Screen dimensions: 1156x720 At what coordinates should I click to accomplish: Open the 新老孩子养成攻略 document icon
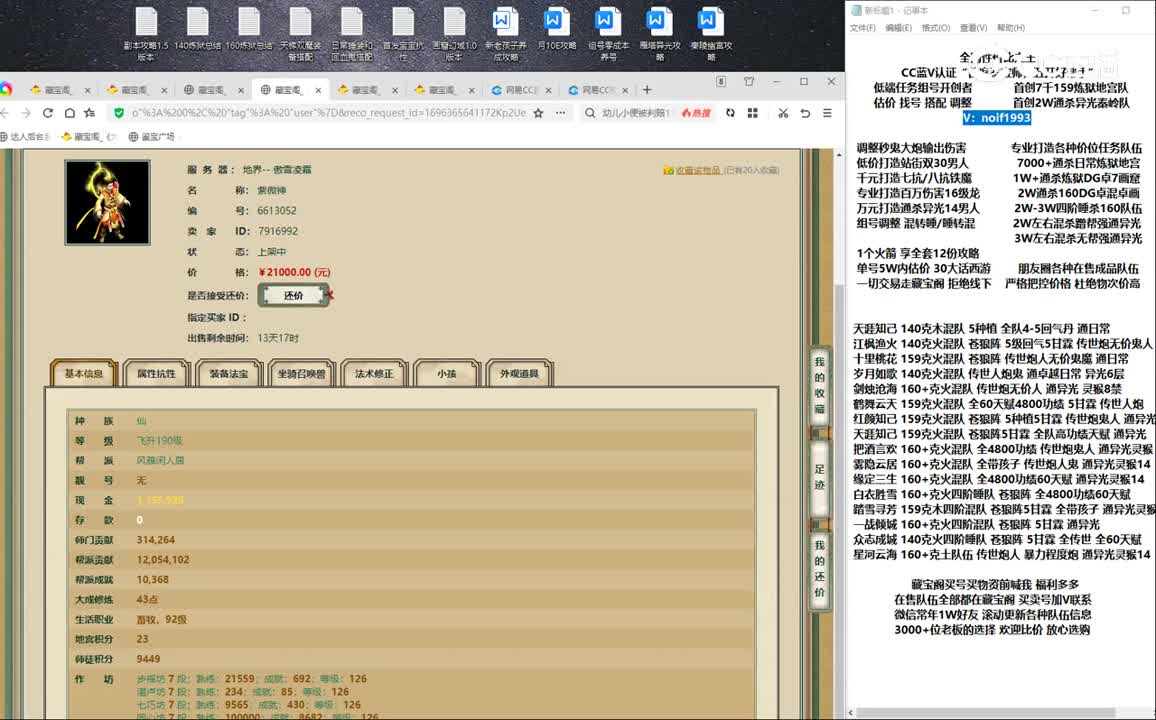506,34
